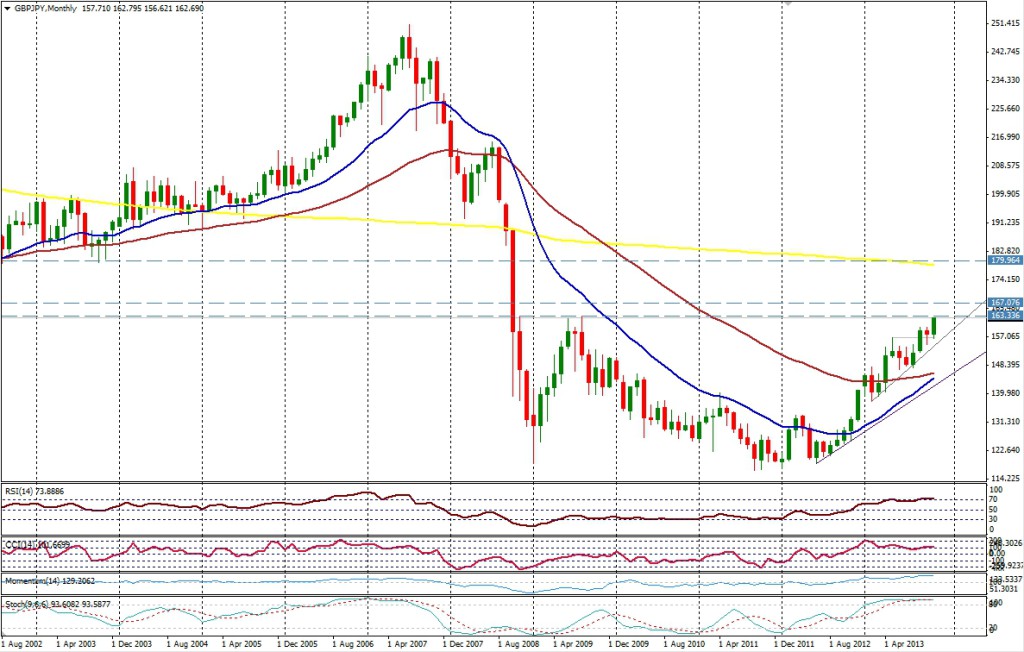Click the triangle icon beside GBPJPY,Monthly
The image size is (1024, 652).
[x=8, y=7]
